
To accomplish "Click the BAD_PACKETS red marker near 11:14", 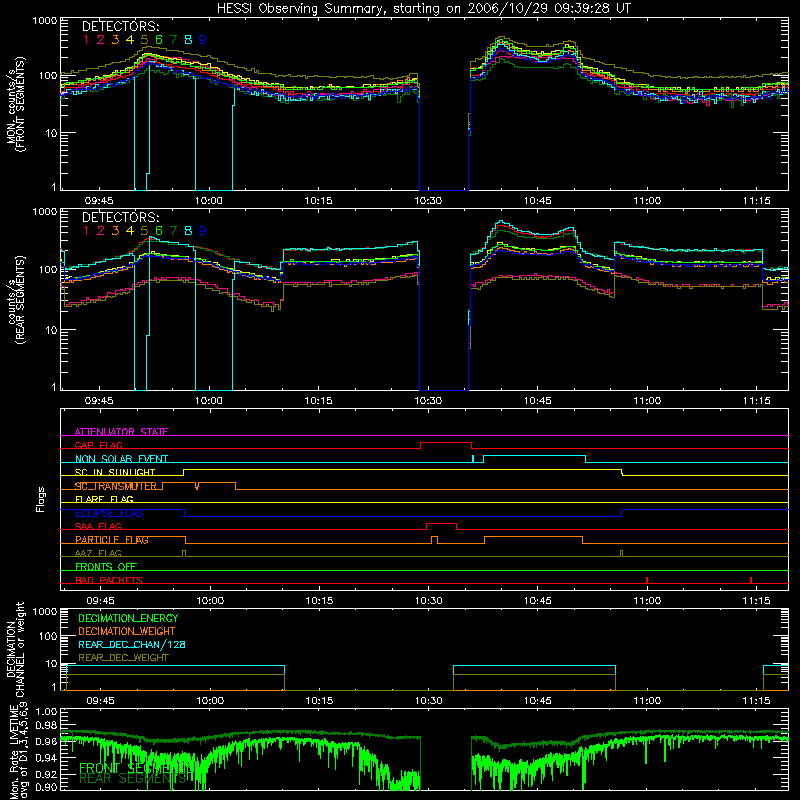I will (x=751, y=580).
